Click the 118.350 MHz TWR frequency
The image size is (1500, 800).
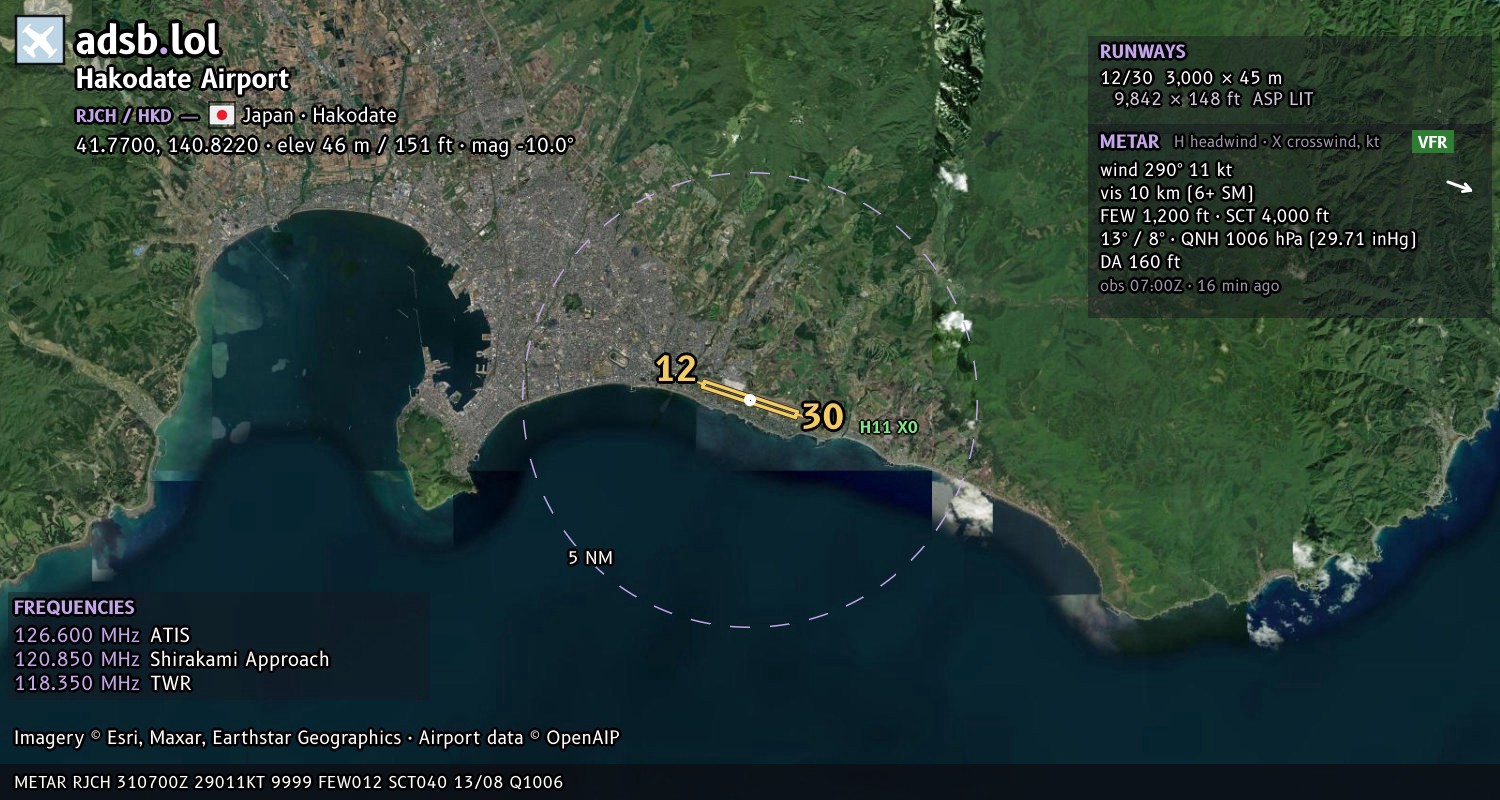pos(102,683)
